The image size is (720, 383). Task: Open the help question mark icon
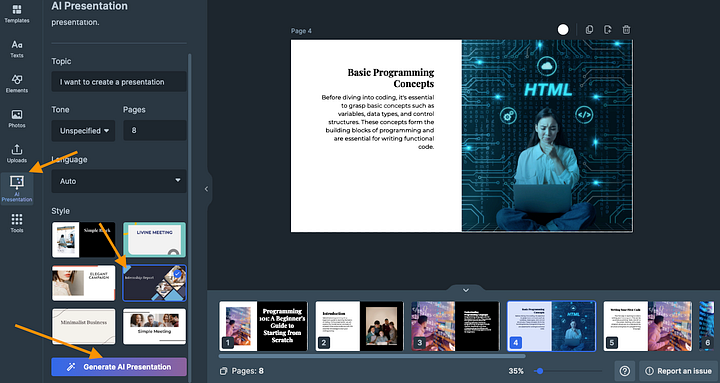click(624, 371)
